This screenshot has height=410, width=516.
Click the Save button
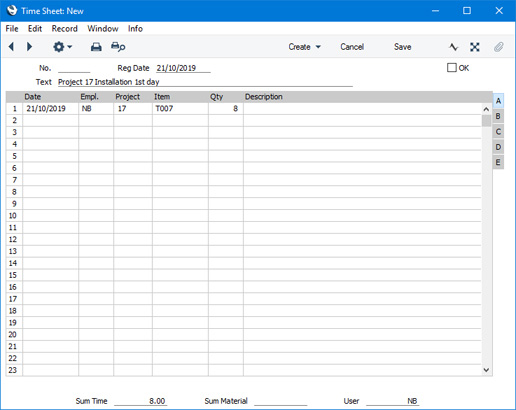click(402, 47)
